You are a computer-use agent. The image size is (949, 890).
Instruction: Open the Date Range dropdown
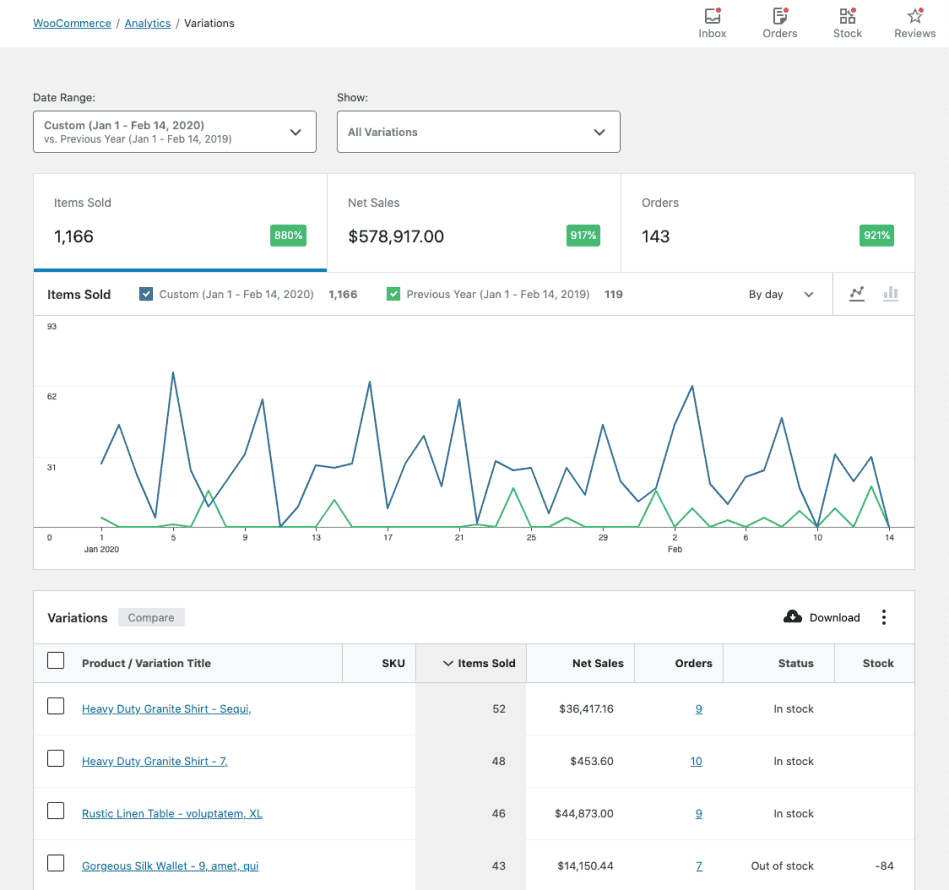(175, 131)
